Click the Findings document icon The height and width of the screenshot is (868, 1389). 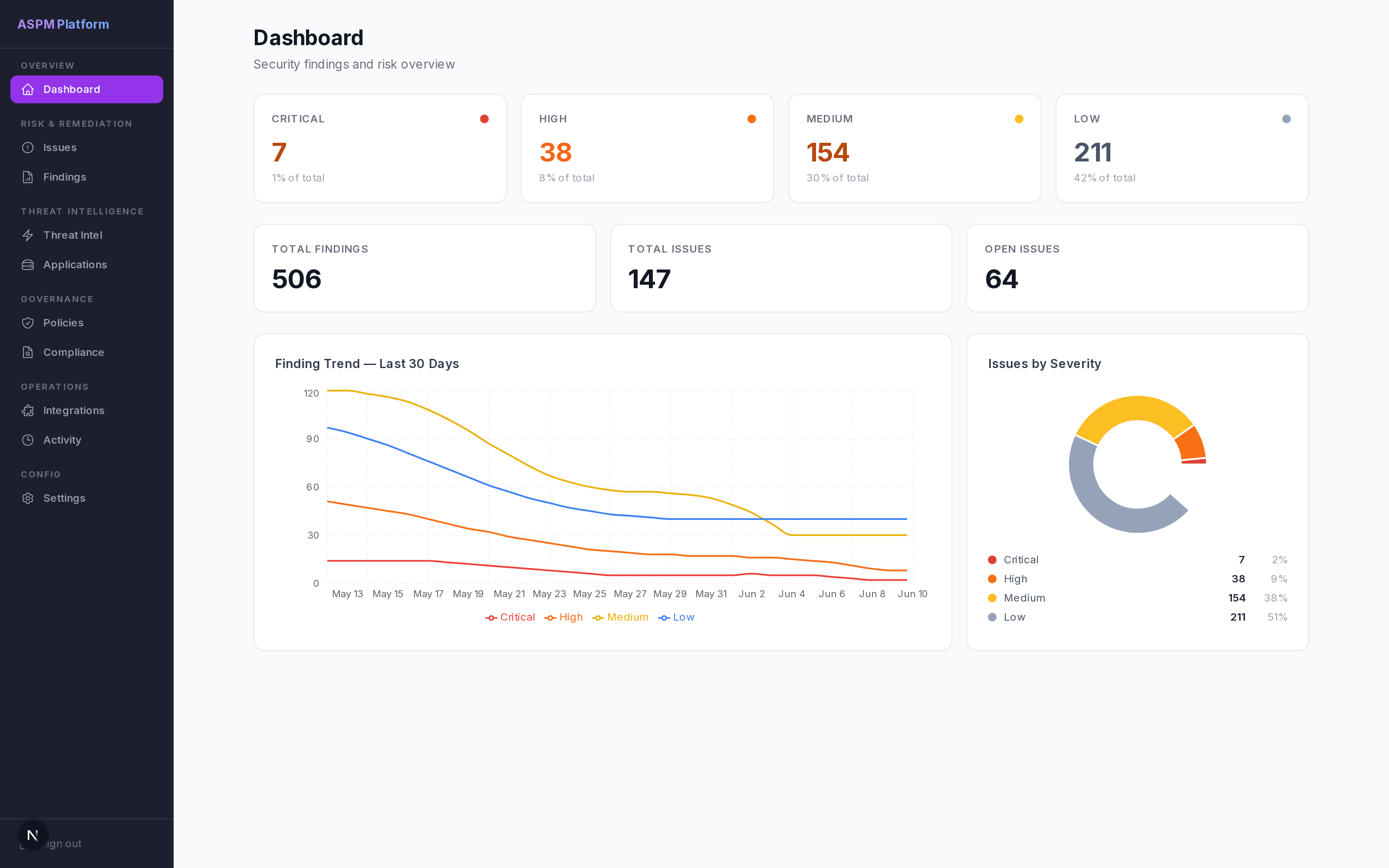27,177
